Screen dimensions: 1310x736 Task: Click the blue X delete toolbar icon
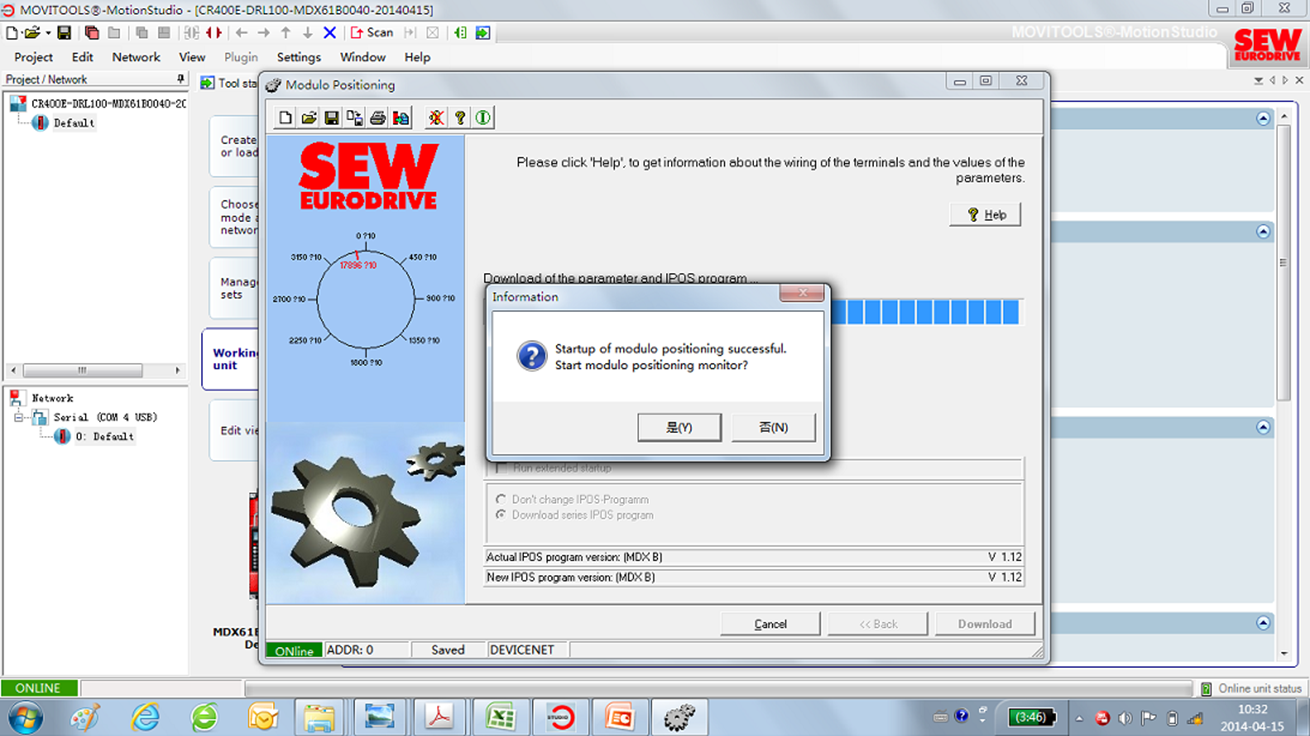click(x=330, y=32)
